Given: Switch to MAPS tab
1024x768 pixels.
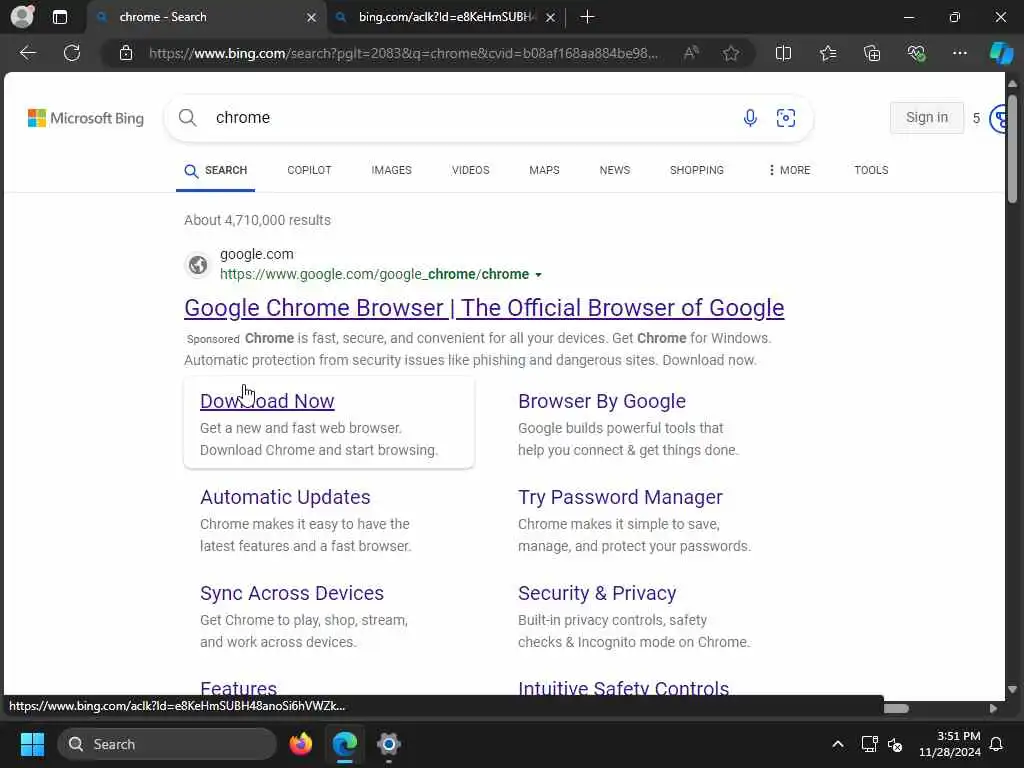Looking at the screenshot, I should click(x=544, y=170).
